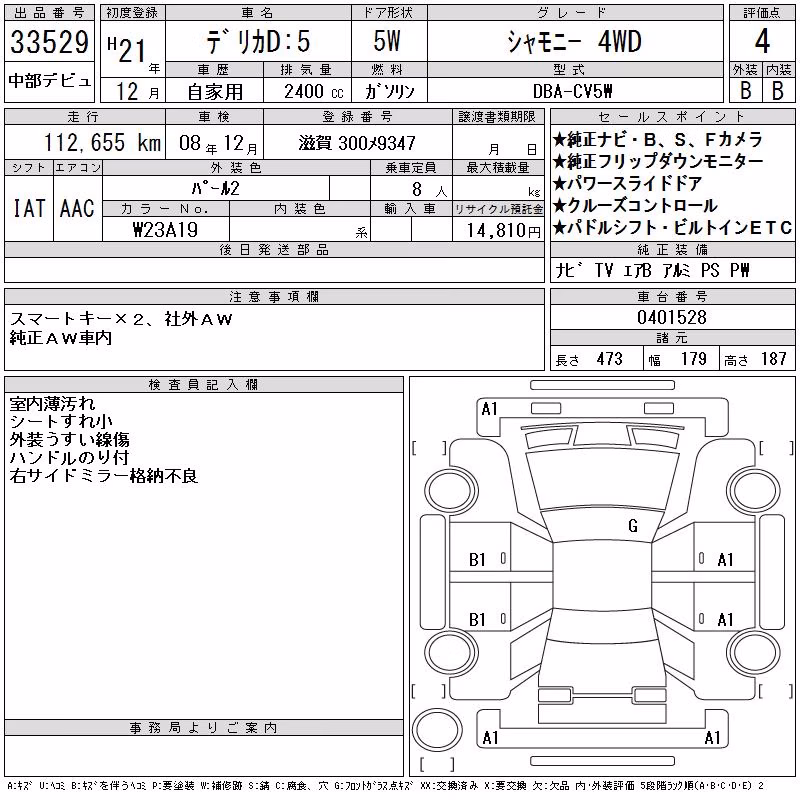Click the car name デリカD:5
The width and height of the screenshot is (800, 800).
(x=258, y=41)
